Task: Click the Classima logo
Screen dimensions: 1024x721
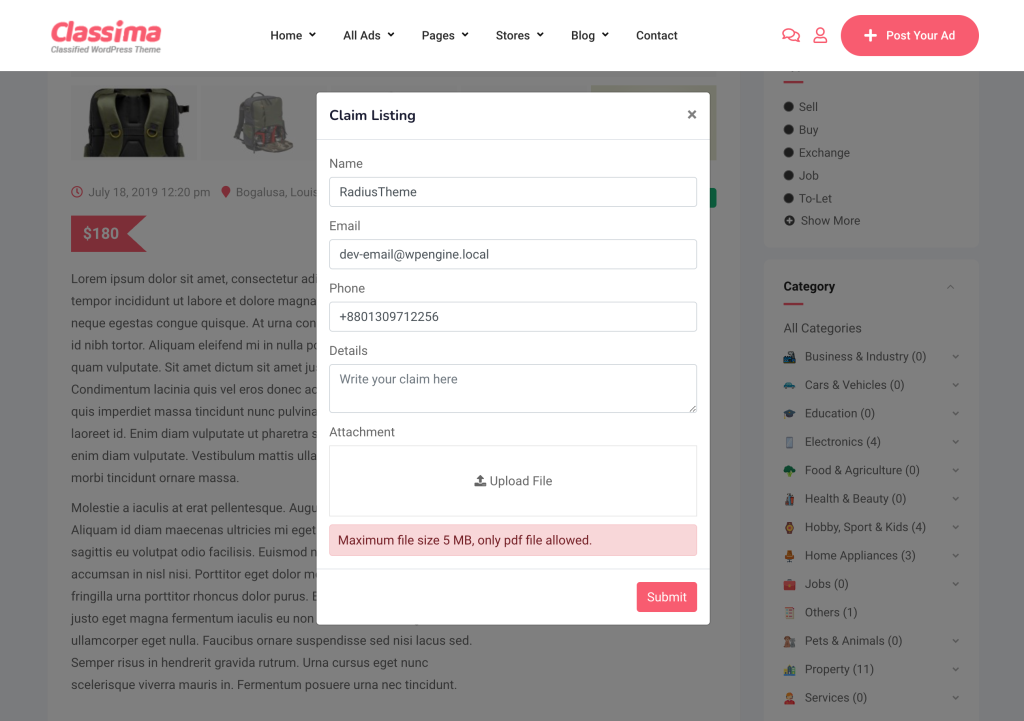Action: click(106, 36)
